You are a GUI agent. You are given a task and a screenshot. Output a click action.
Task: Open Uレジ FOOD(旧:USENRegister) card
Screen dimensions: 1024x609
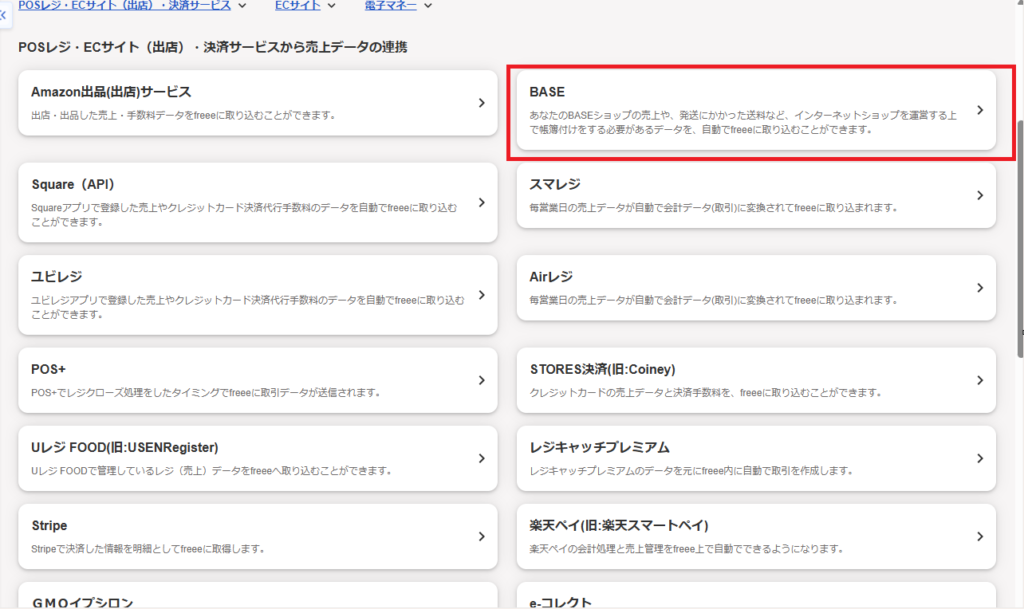[x=258, y=458]
